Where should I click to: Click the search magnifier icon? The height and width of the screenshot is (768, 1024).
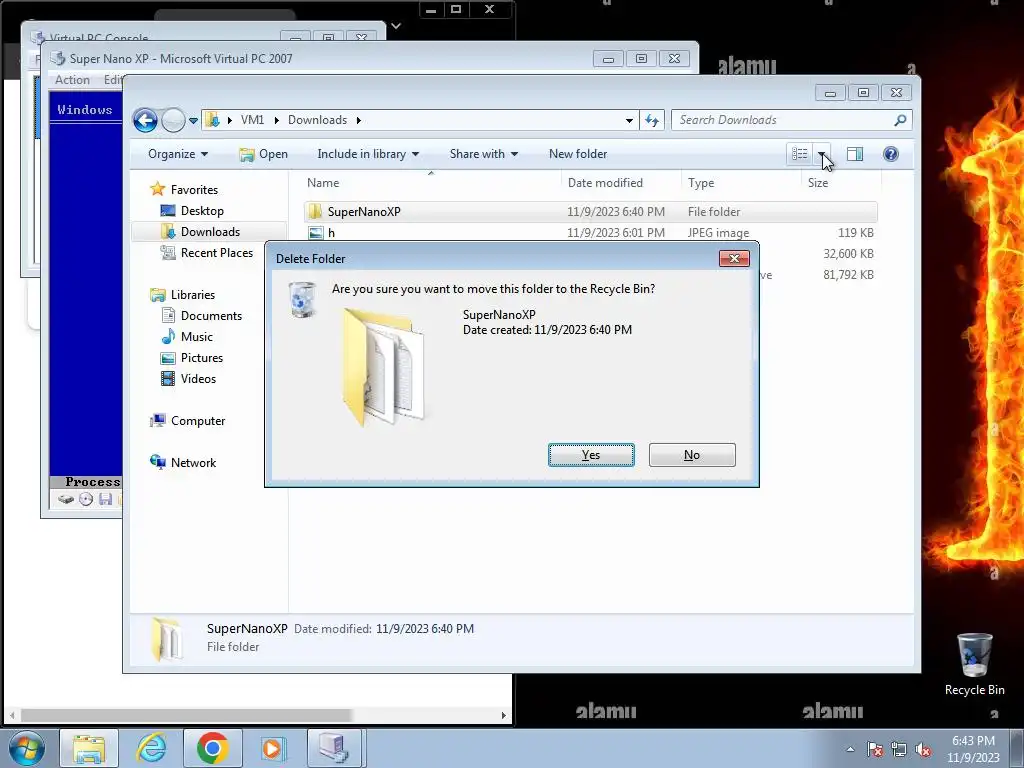[900, 120]
